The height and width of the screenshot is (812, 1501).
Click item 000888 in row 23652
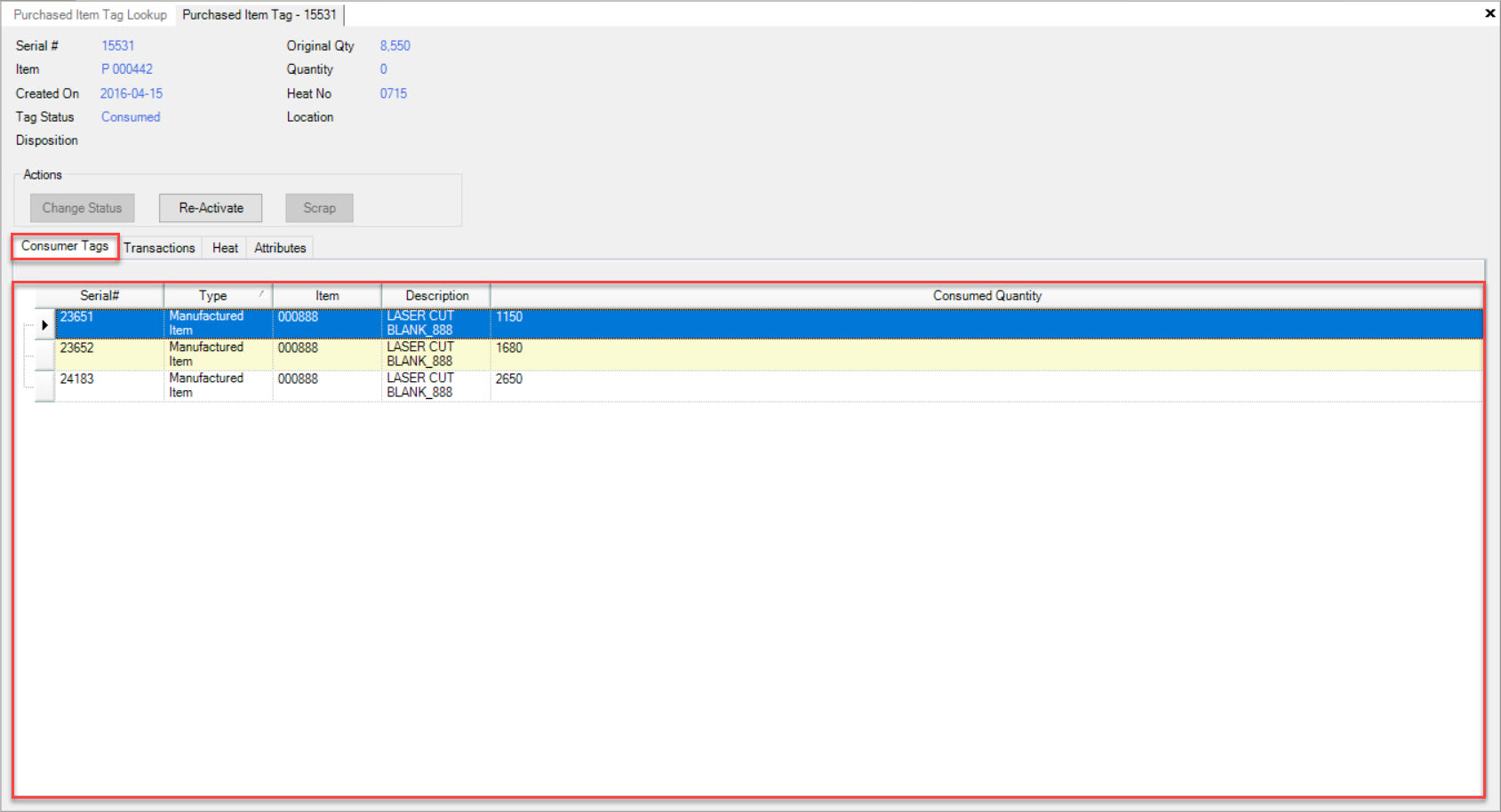tap(327, 355)
